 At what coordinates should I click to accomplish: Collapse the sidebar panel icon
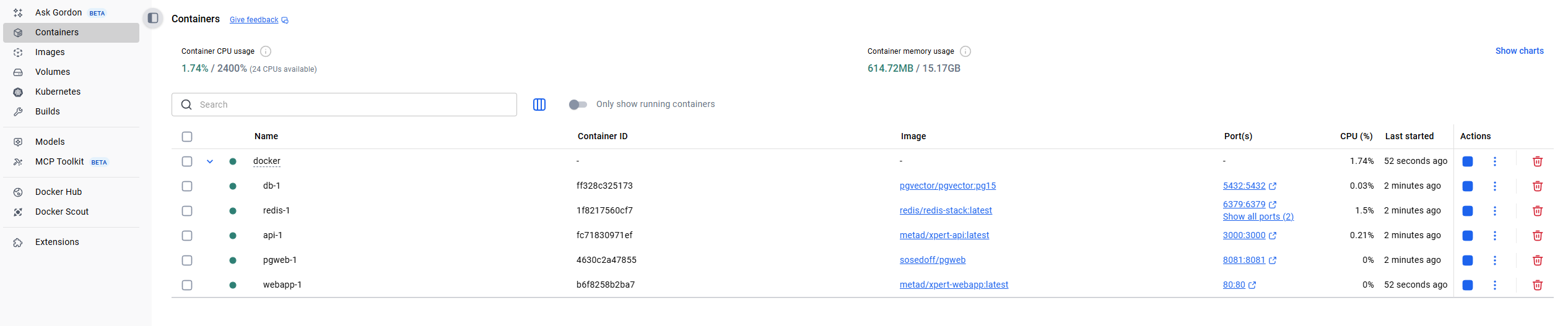click(153, 18)
